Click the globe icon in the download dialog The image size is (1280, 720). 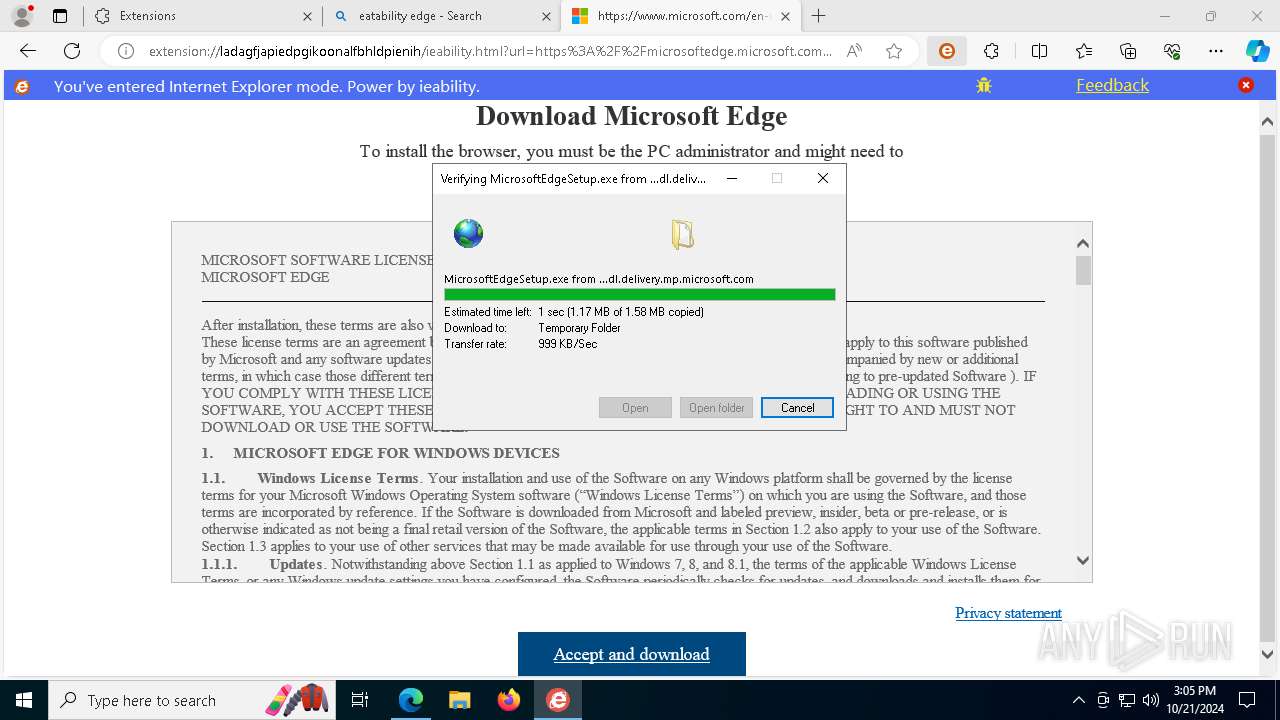468,234
